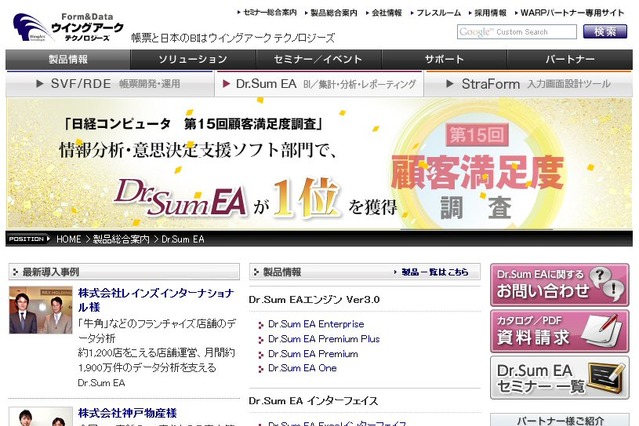639x426 pixels.
Task: Open 株式会社神戸物産様 case link
Action: (128, 413)
